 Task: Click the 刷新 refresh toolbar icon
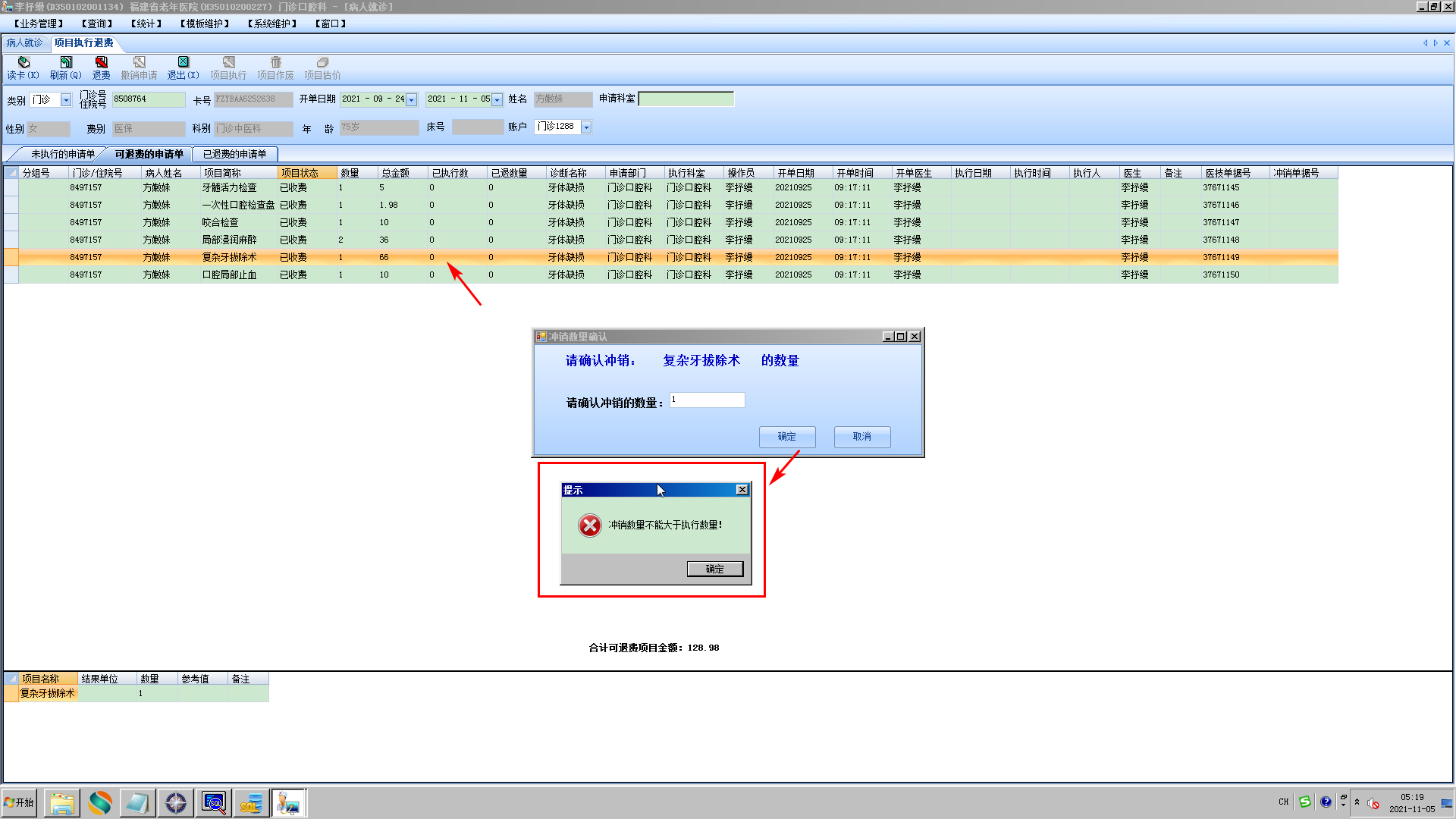[66, 62]
